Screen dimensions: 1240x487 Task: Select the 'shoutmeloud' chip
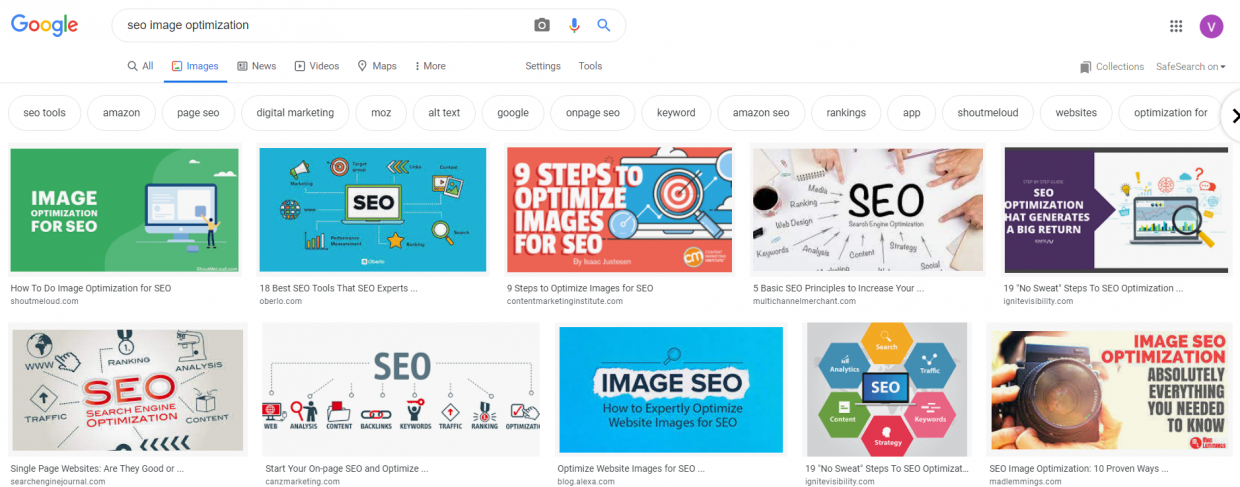[988, 113]
